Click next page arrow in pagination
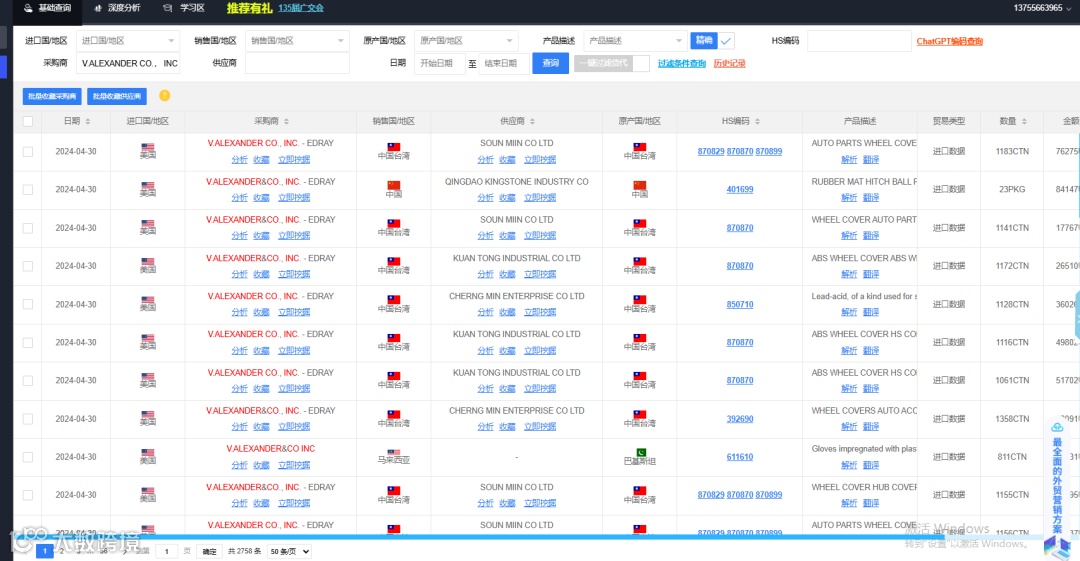Viewport: 1080px width, 561px height. [x=125, y=551]
